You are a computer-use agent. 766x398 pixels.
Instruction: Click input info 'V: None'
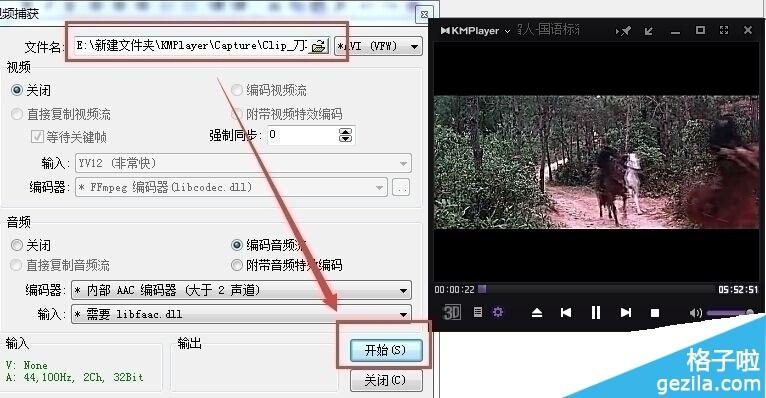(26, 365)
